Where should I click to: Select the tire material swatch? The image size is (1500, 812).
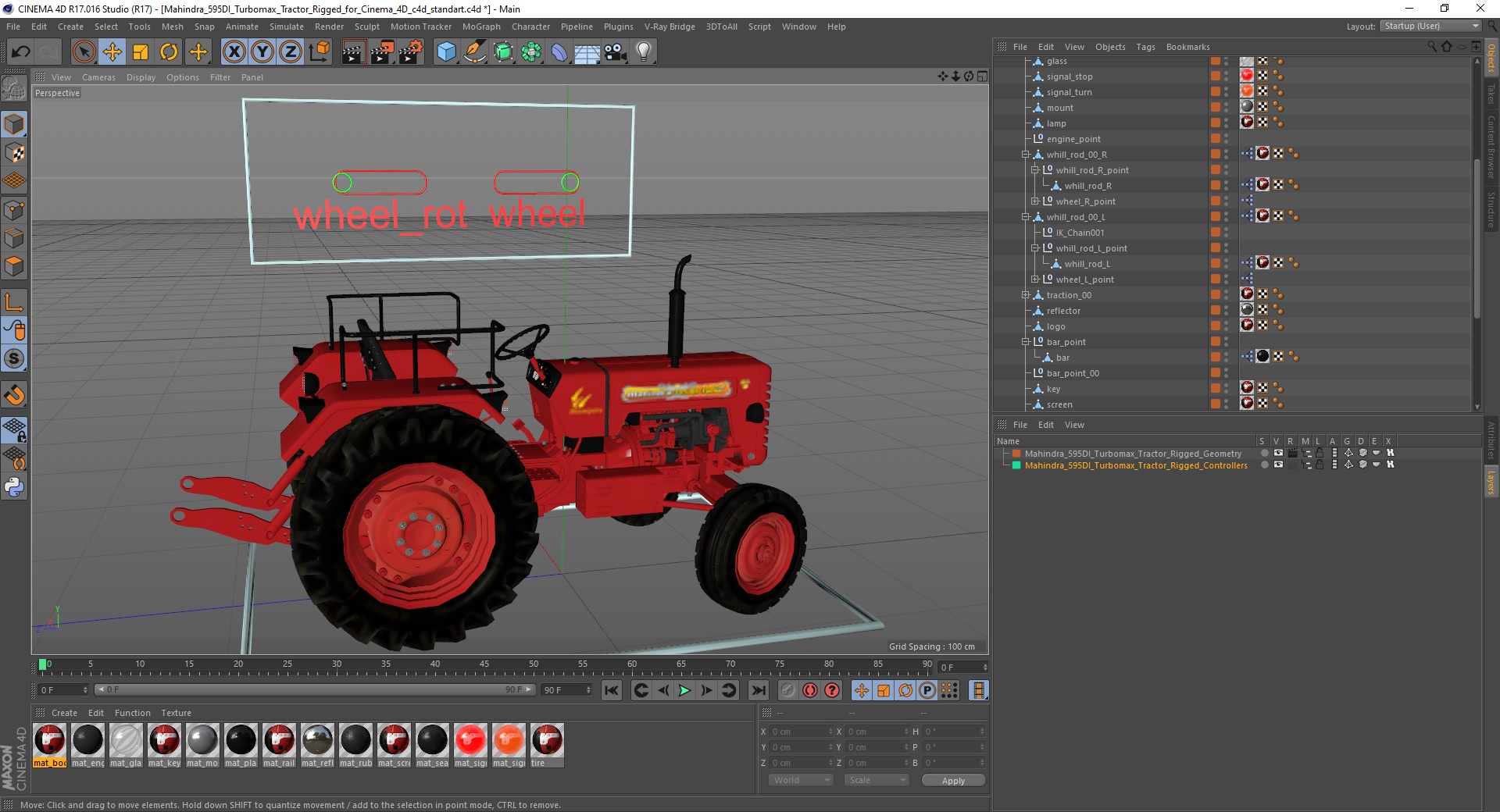[547, 746]
